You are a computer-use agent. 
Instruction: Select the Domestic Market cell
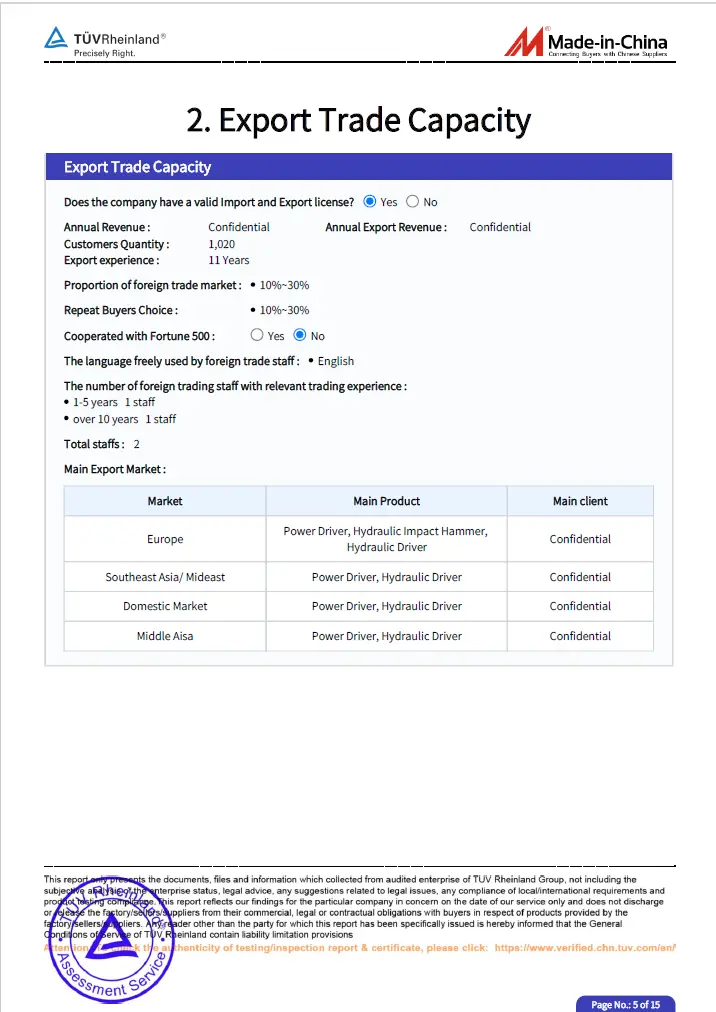(165, 606)
